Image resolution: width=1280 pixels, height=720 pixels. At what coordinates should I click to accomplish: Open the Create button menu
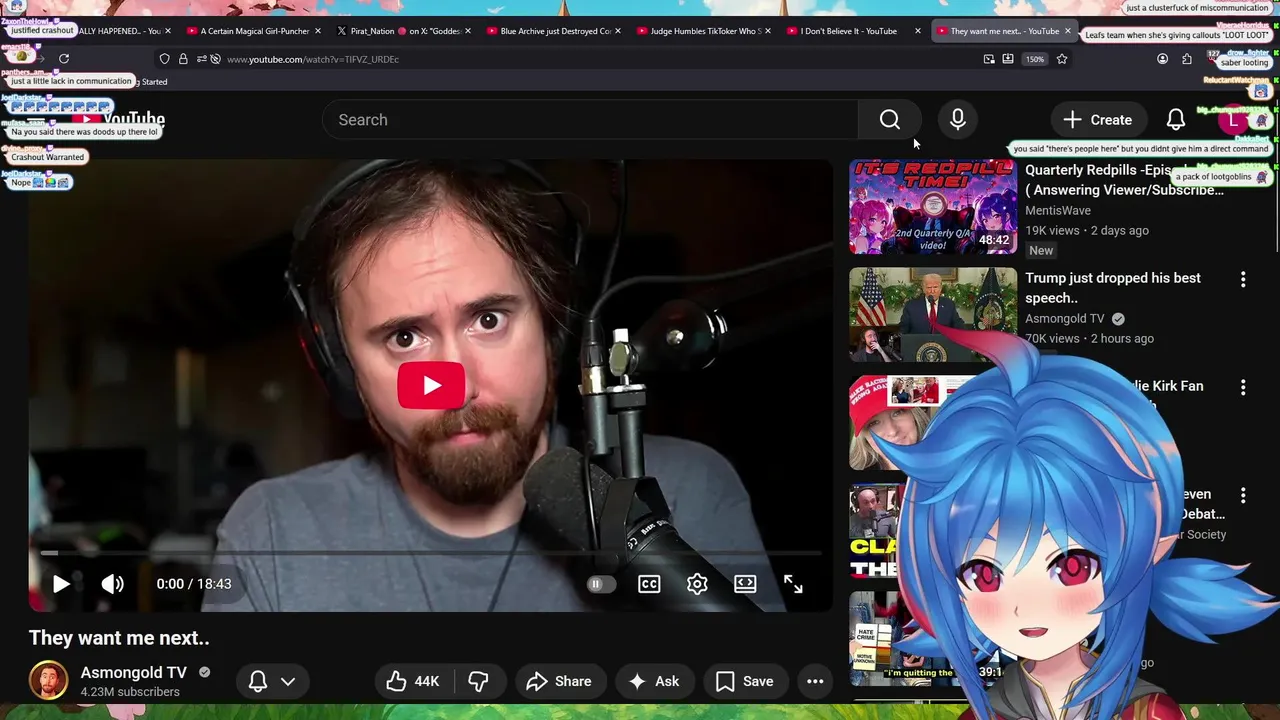point(1098,120)
